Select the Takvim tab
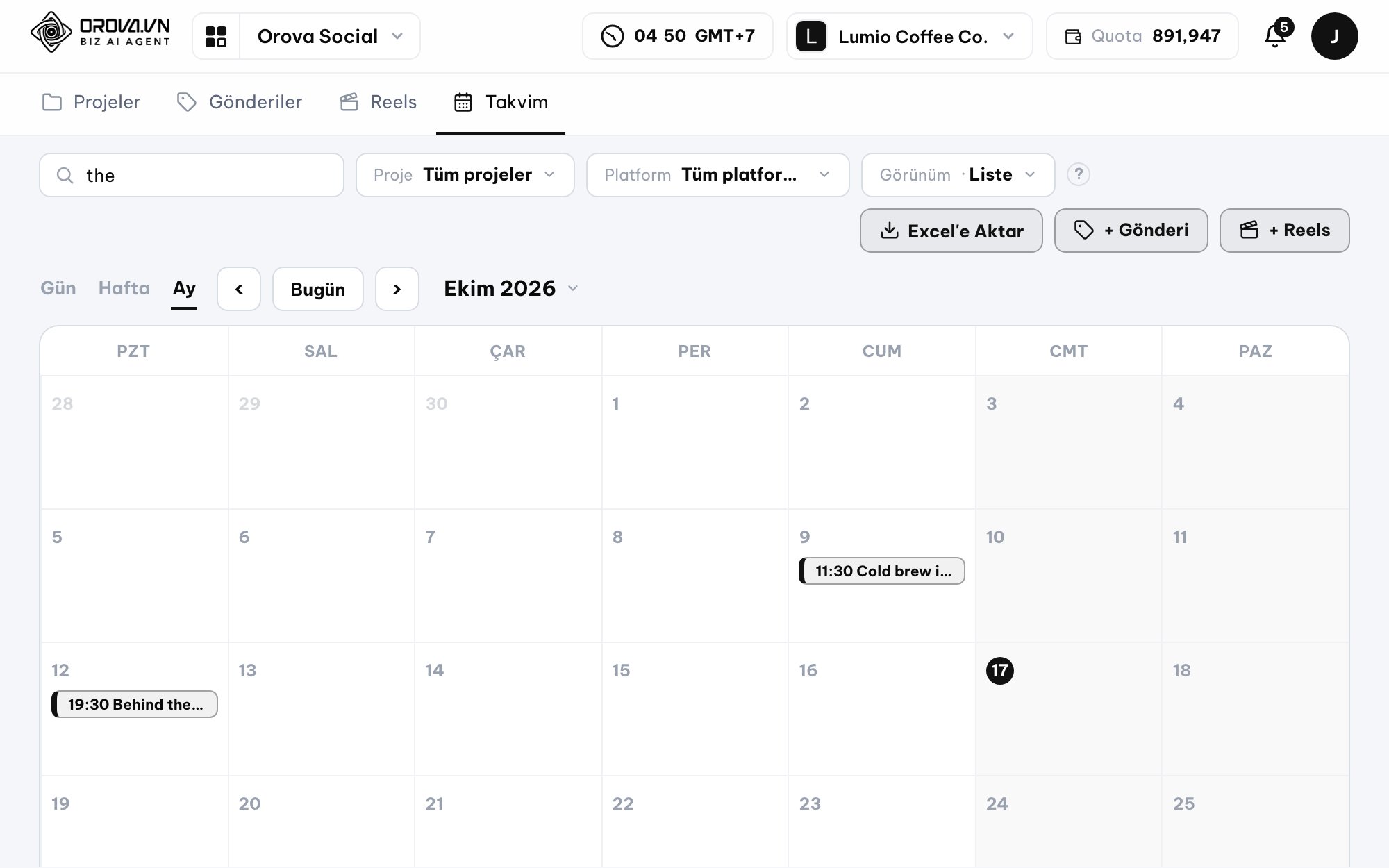1389x868 pixels. tap(500, 102)
